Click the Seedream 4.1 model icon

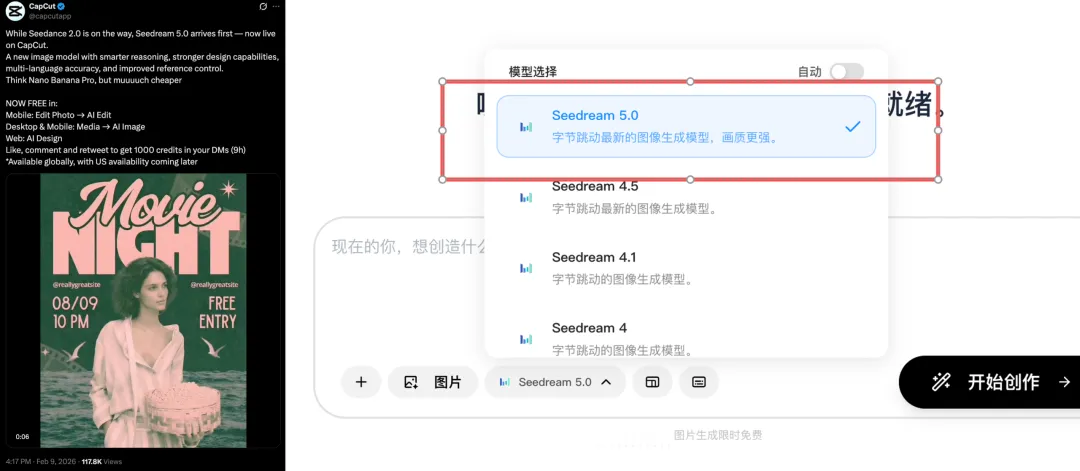pyautogui.click(x=526, y=269)
